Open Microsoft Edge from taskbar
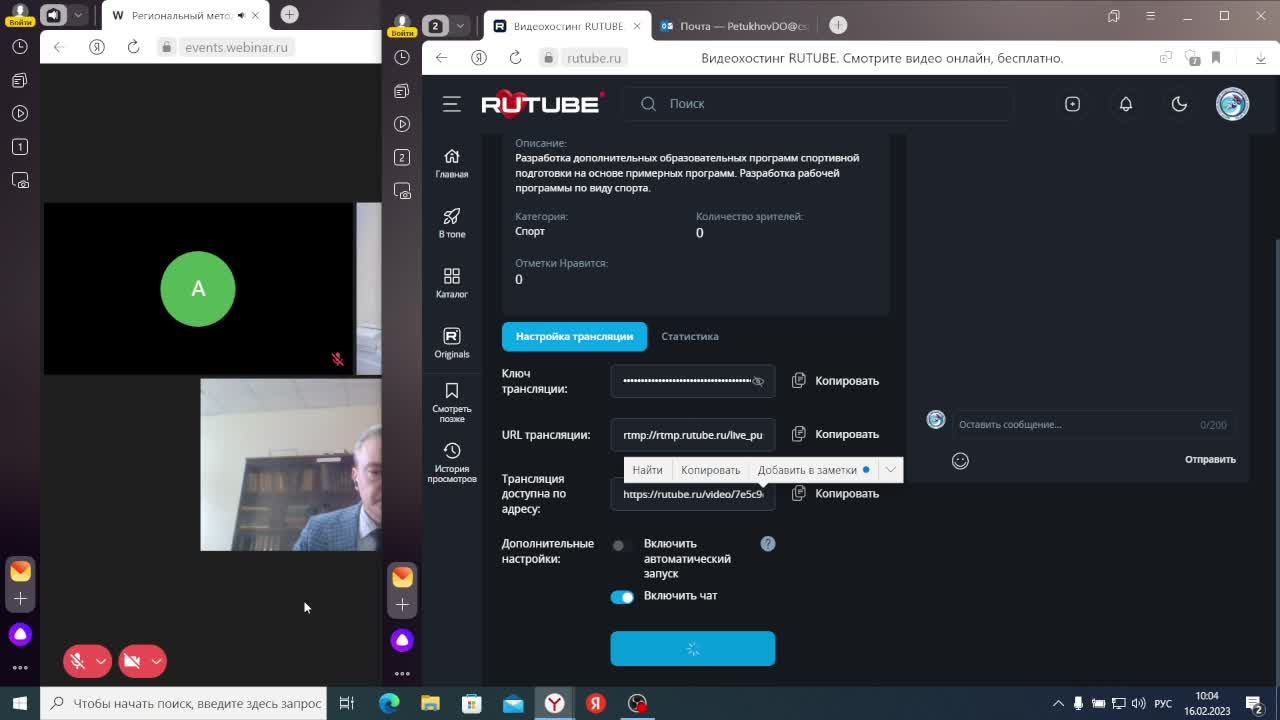This screenshot has height=720, width=1280. pos(389,703)
